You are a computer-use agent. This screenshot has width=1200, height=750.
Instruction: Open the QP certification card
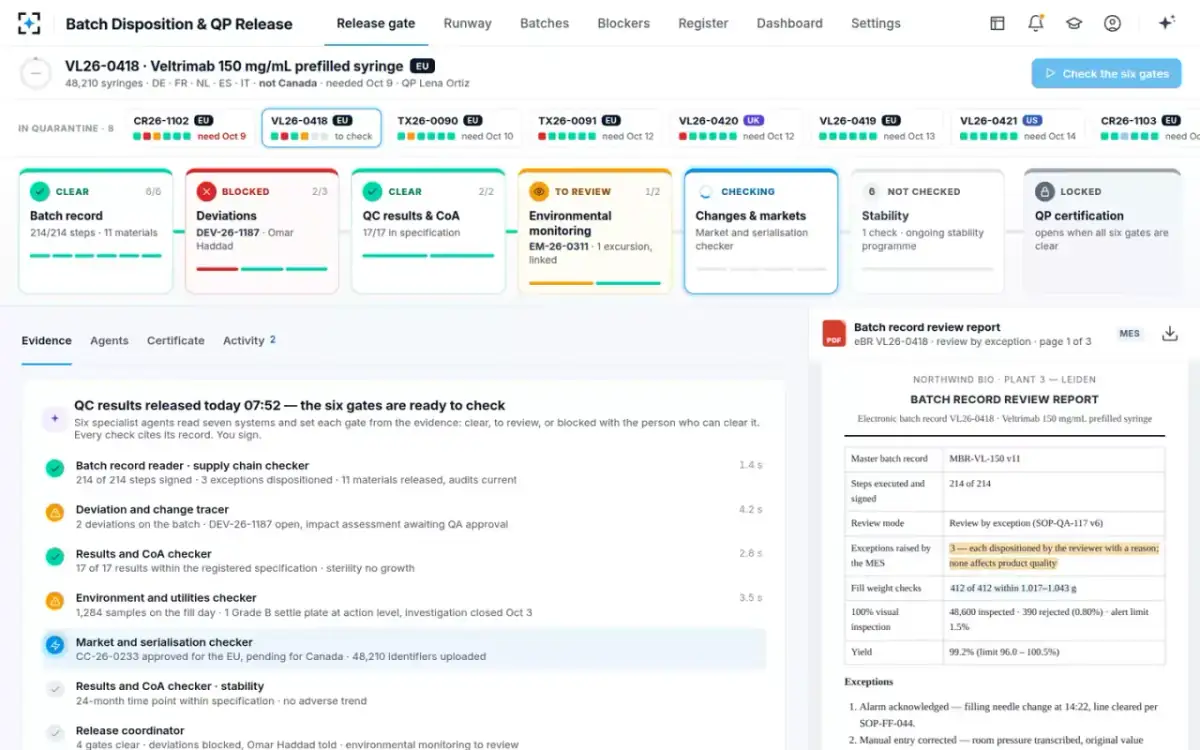(x=1102, y=231)
